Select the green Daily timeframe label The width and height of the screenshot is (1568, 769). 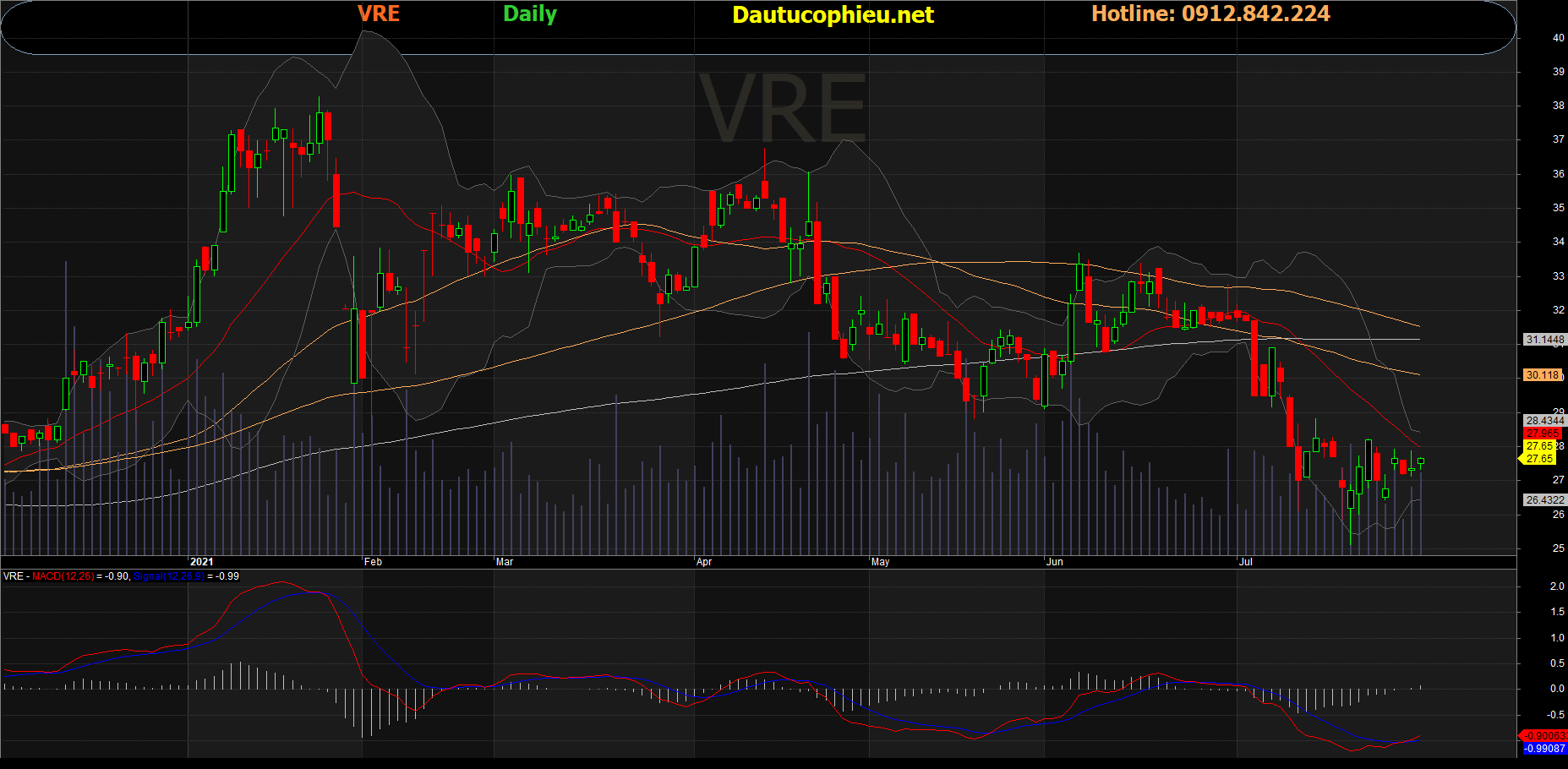click(530, 14)
